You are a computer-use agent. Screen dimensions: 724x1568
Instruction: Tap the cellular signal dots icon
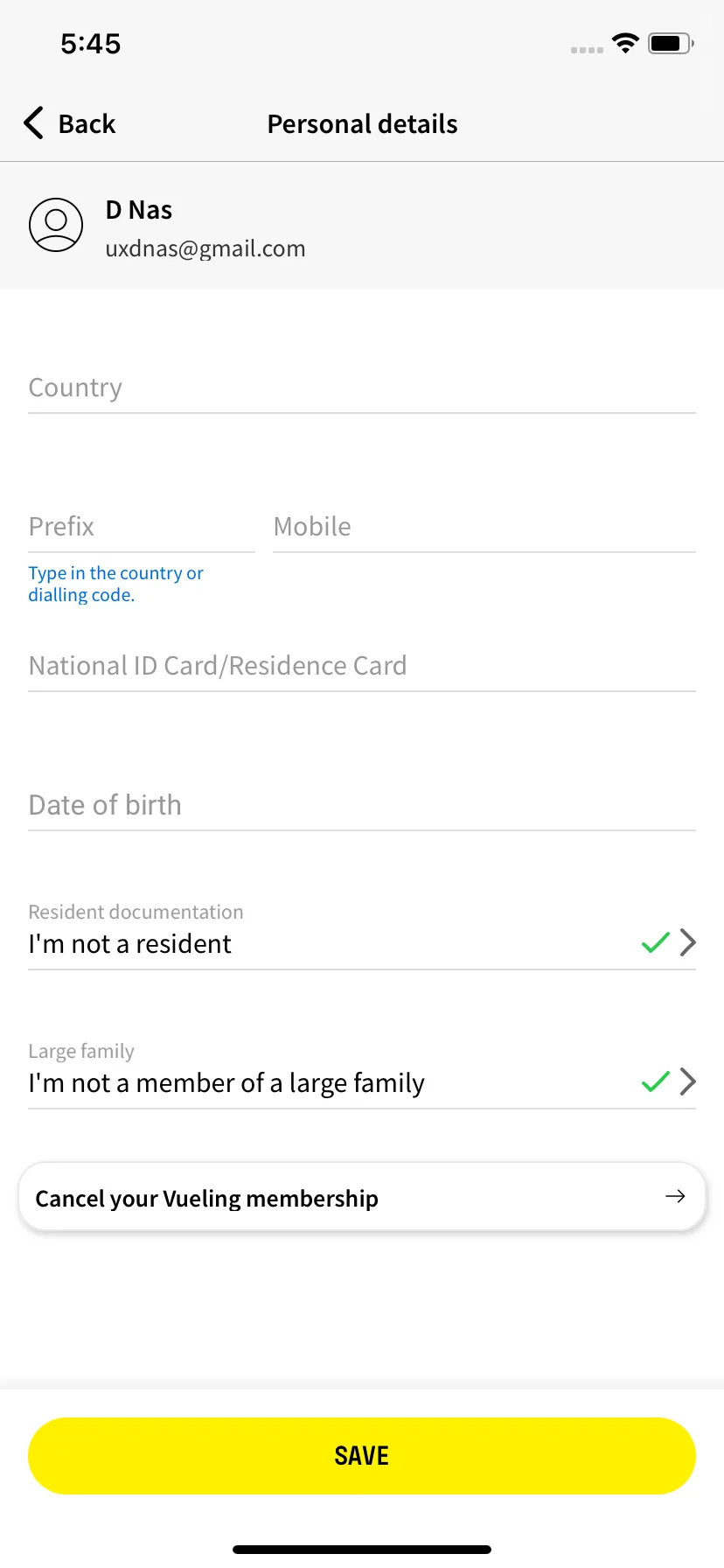[x=587, y=50]
